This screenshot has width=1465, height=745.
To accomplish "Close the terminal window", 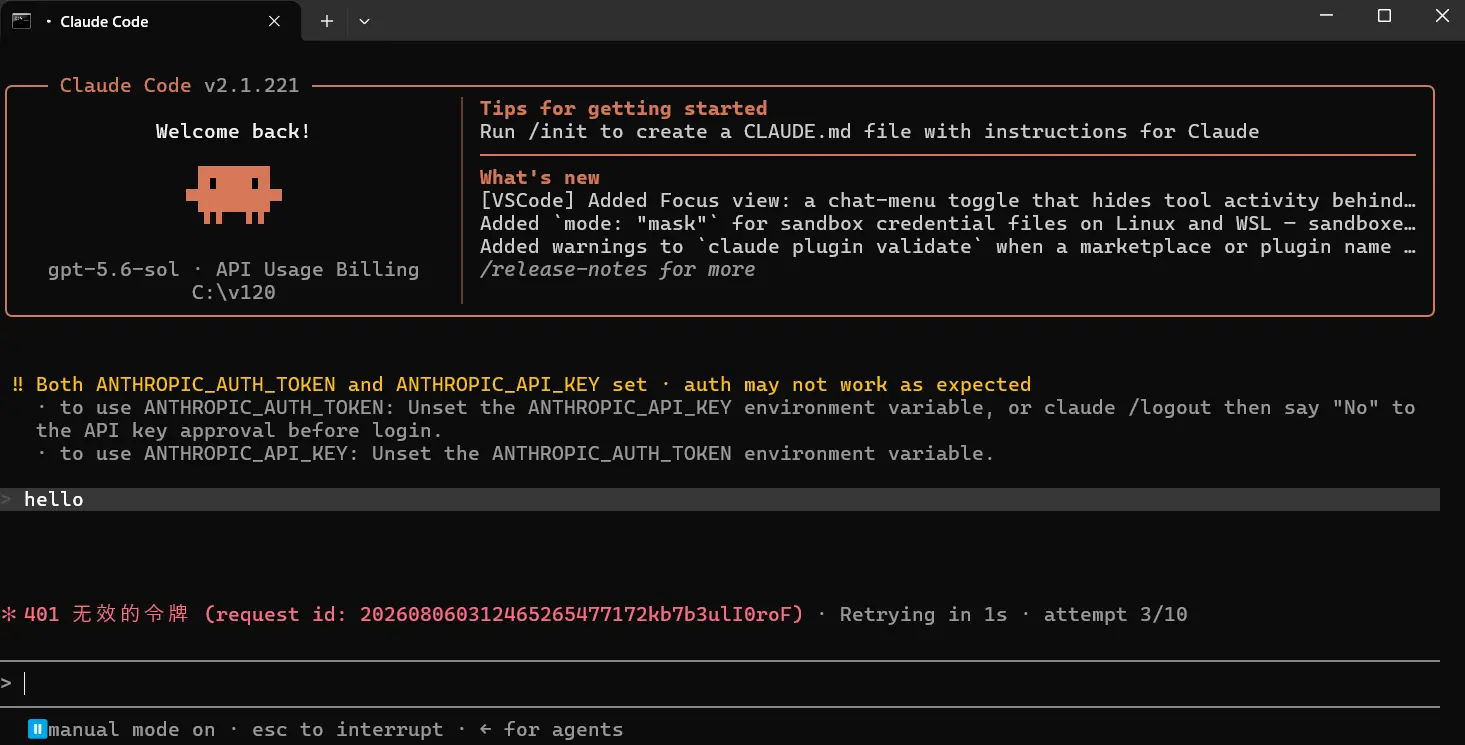I will (1440, 16).
